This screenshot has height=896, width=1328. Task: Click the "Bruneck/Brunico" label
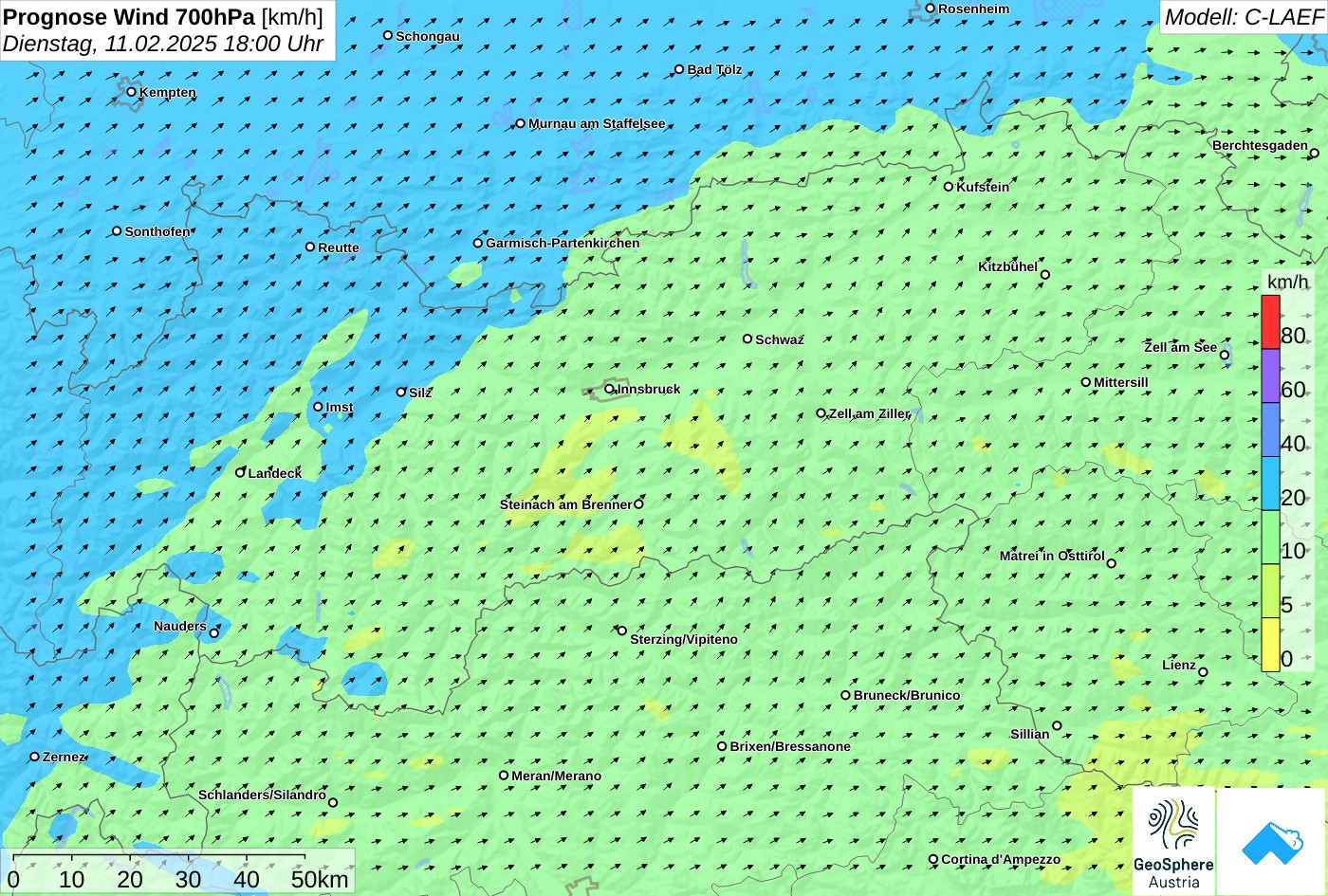(x=907, y=695)
